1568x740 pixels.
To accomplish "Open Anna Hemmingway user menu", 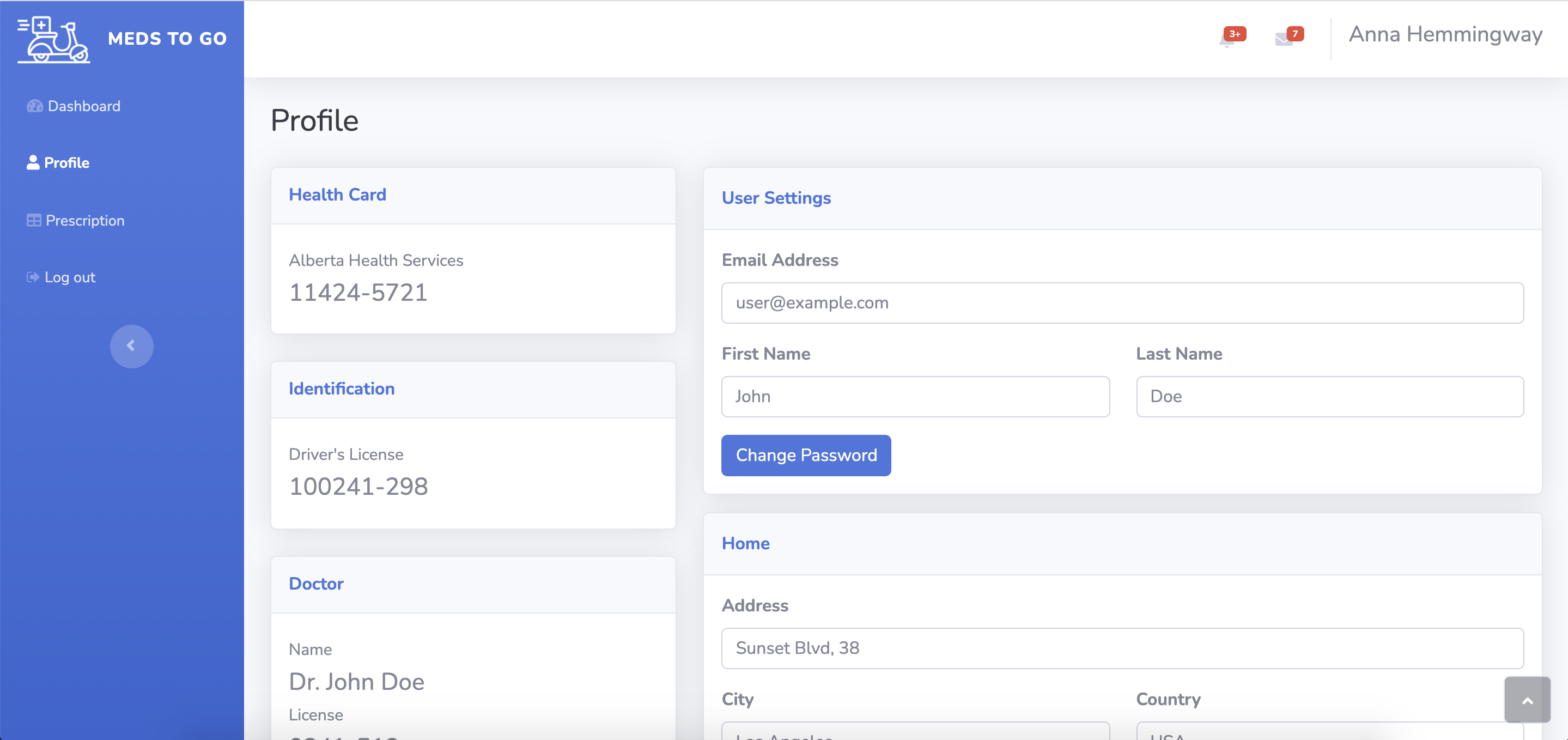I will click(1445, 35).
